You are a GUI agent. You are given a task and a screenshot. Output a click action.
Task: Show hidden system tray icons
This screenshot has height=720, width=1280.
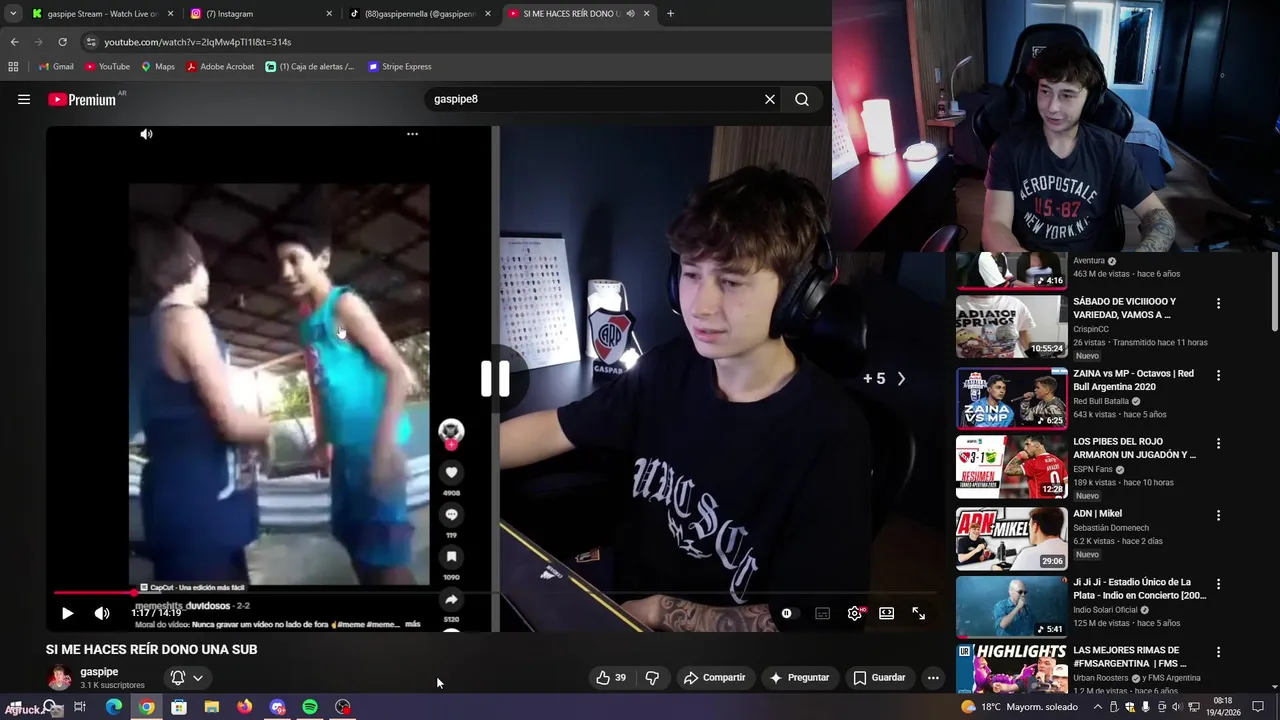[1097, 707]
